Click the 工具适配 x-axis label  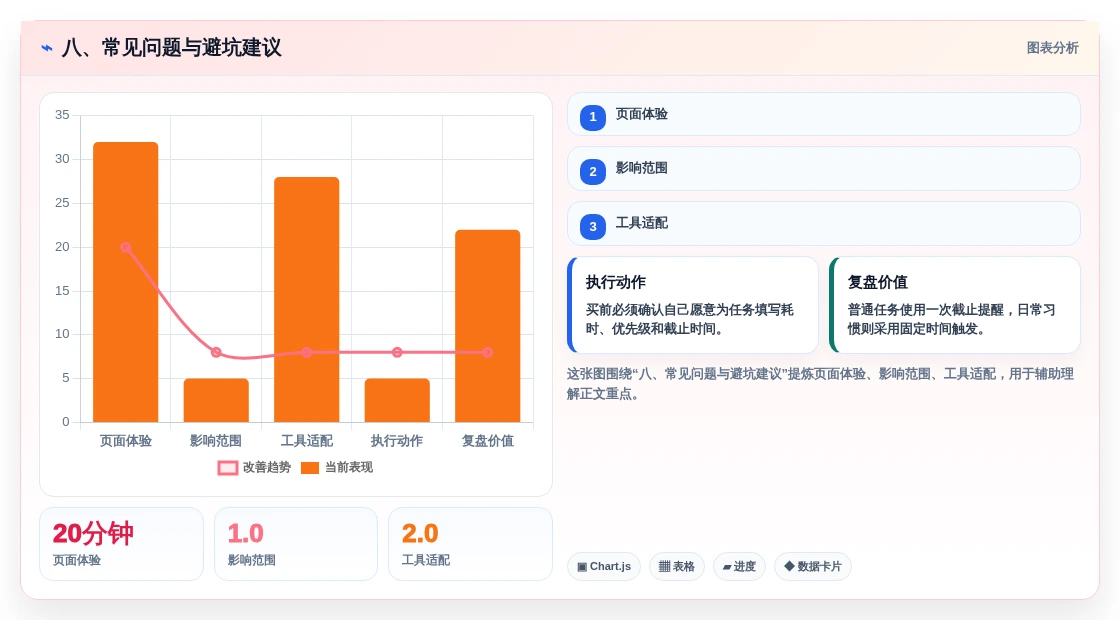(x=306, y=441)
